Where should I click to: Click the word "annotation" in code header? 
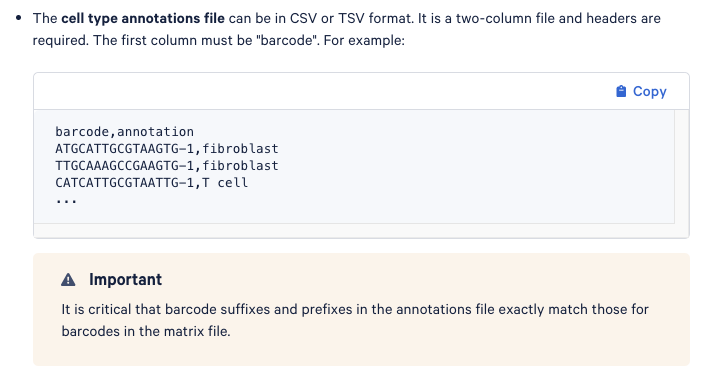(156, 132)
